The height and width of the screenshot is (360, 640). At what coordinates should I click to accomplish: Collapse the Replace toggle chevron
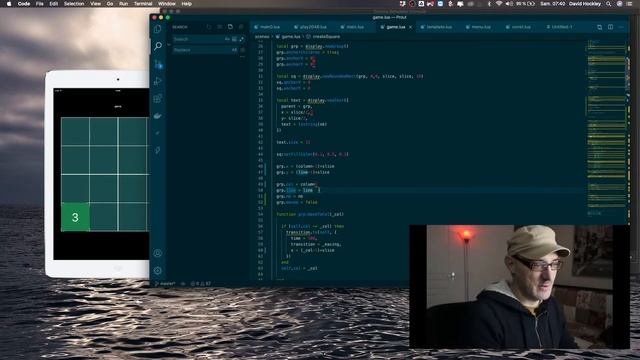(x=169, y=44)
